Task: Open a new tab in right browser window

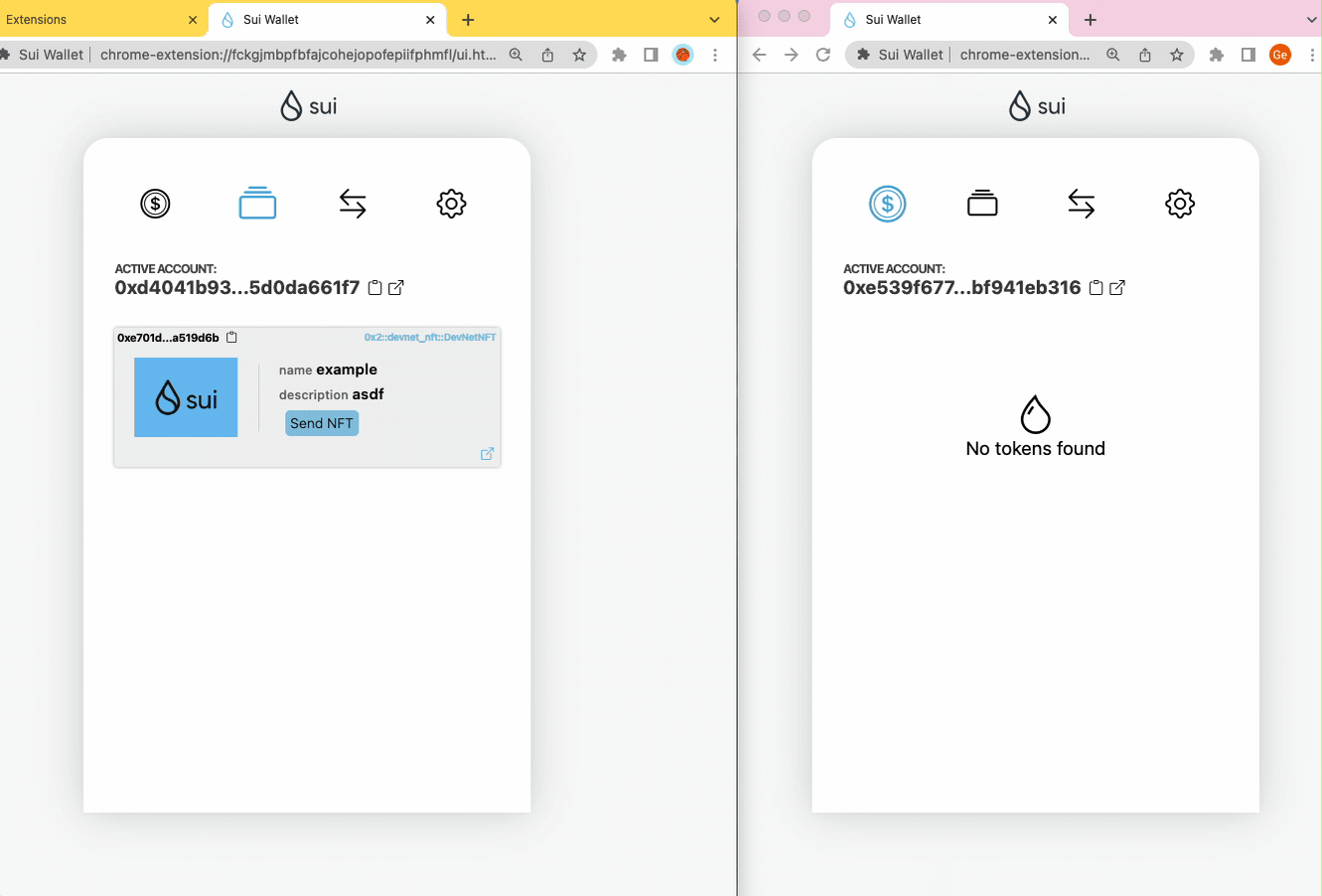Action: [1090, 20]
